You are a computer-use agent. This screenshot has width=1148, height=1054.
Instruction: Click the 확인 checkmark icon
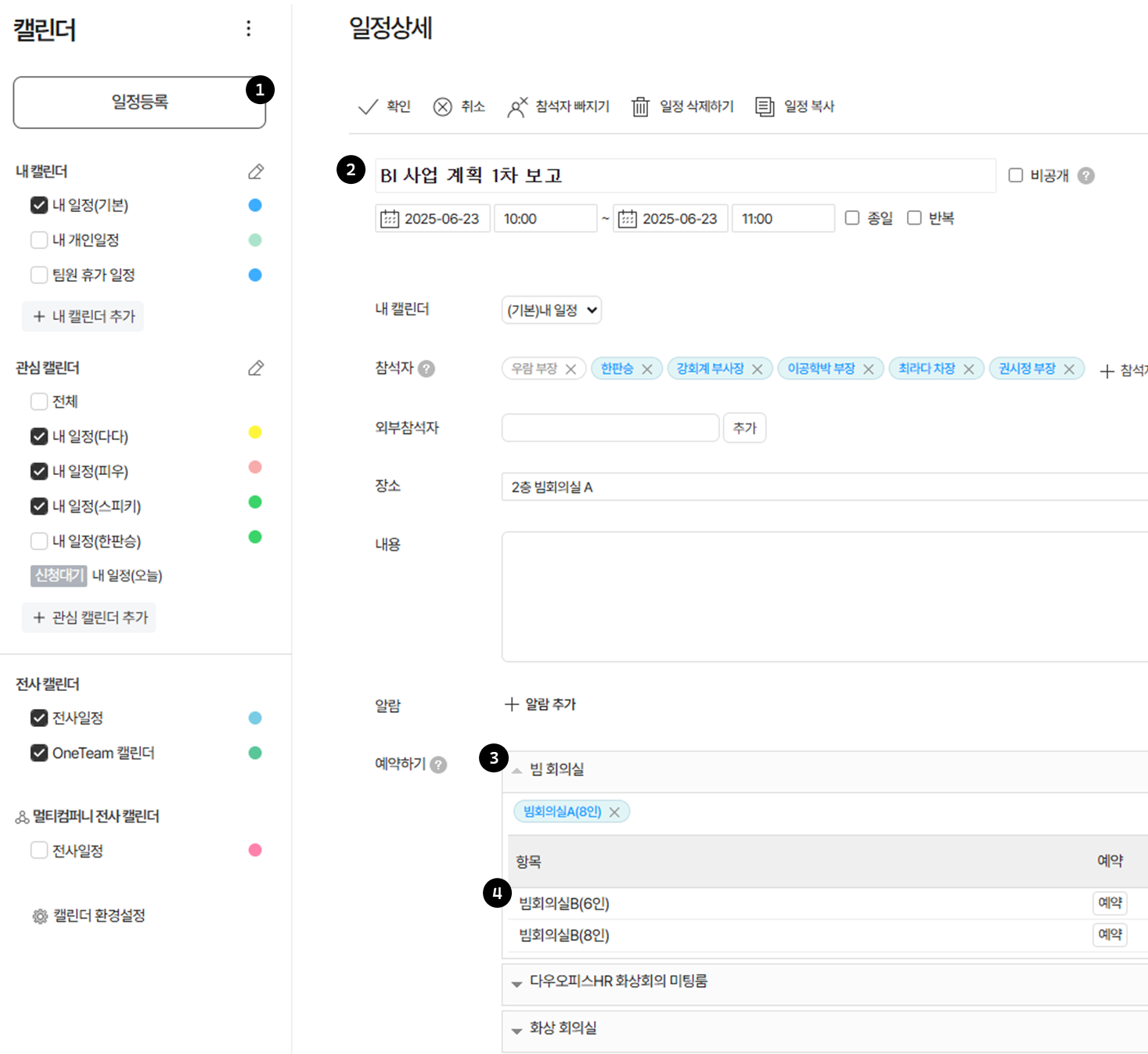368,106
